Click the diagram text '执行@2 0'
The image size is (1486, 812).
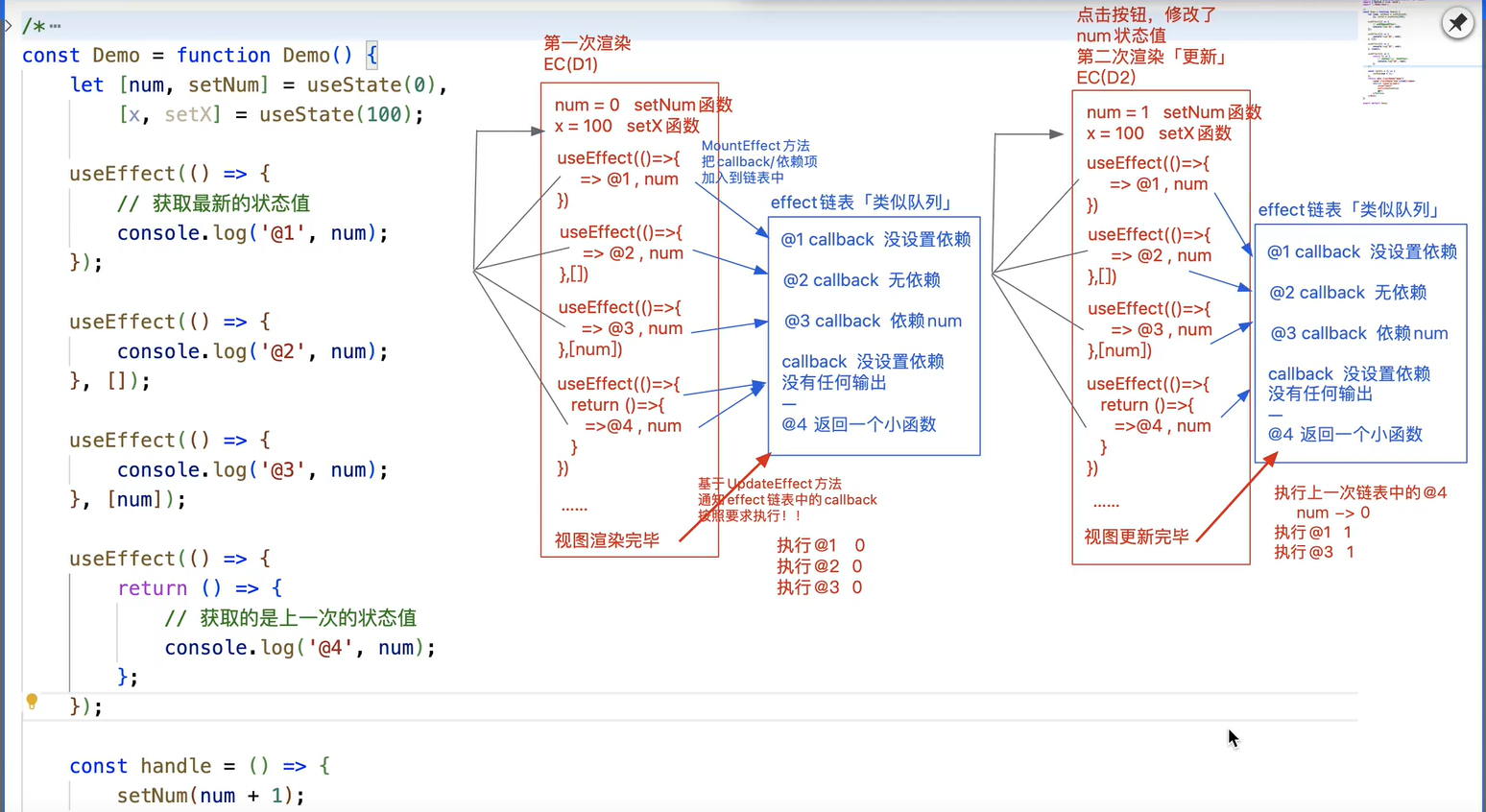click(819, 566)
